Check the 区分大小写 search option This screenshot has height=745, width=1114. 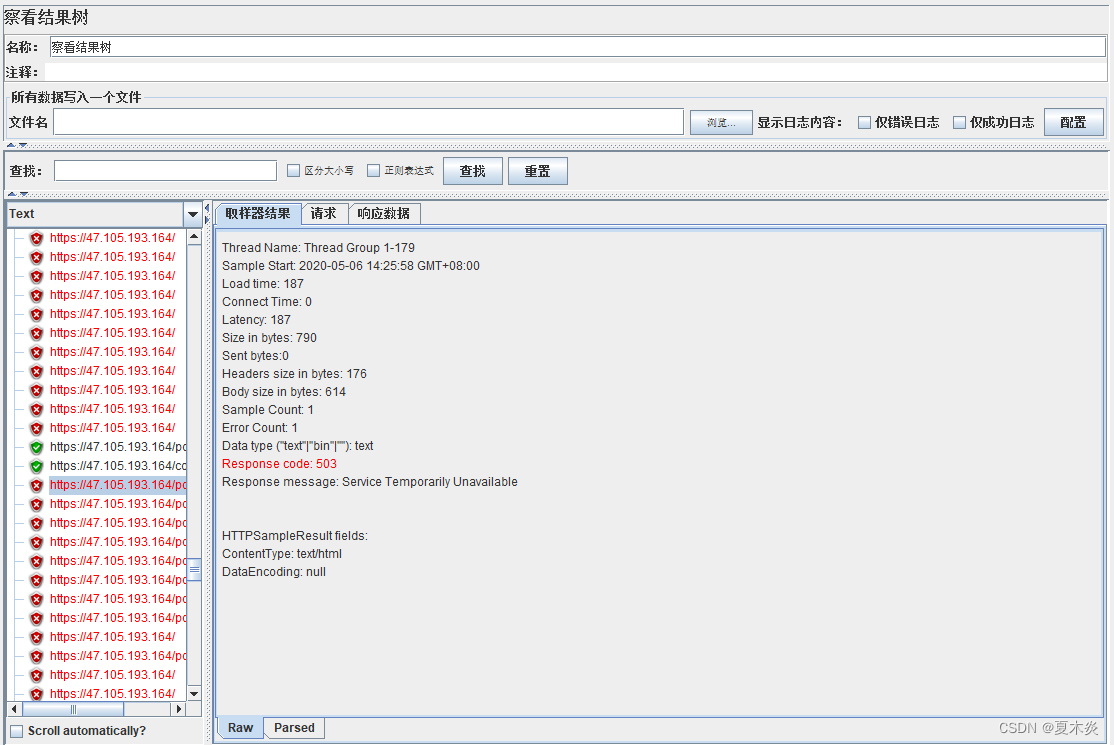[x=291, y=170]
